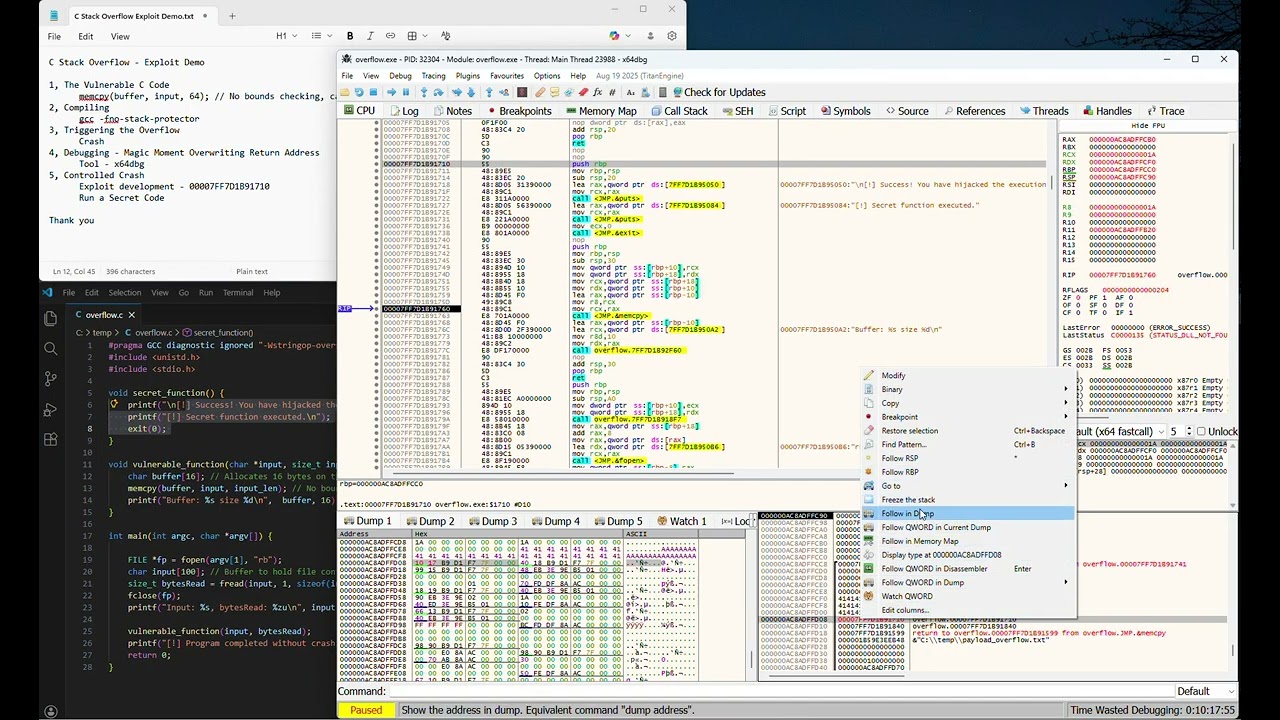
Task: Open the Breakpoints tab
Action: click(518, 111)
